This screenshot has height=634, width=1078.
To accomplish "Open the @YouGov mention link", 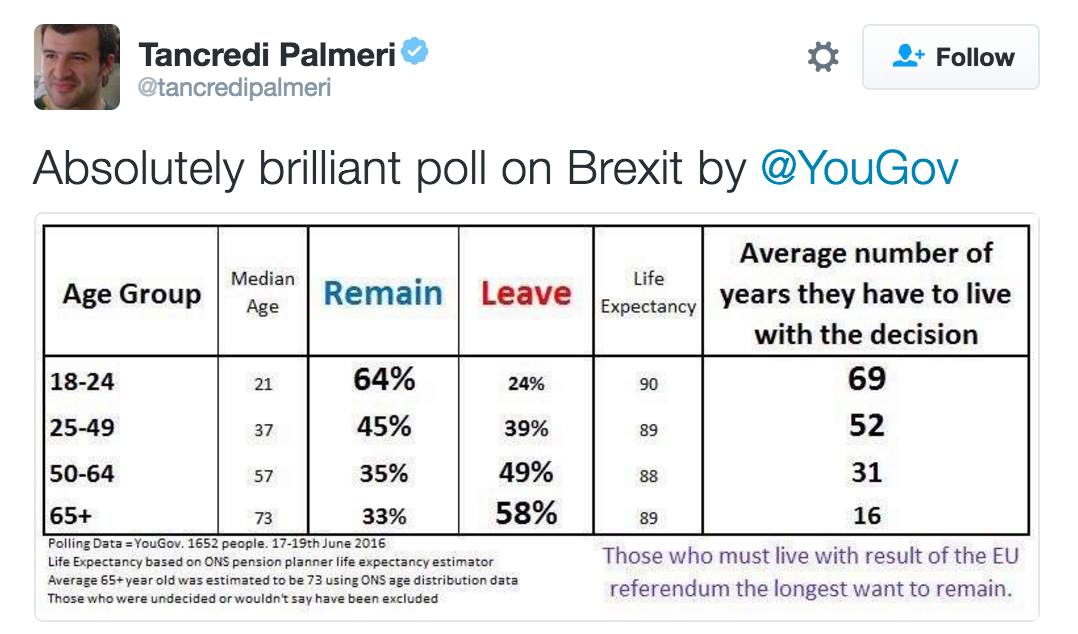I will coord(859,168).
